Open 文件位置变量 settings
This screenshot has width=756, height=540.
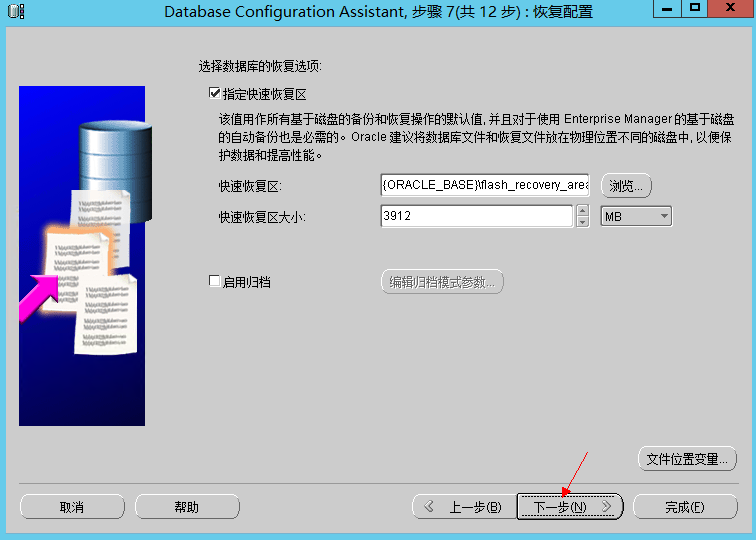click(686, 459)
